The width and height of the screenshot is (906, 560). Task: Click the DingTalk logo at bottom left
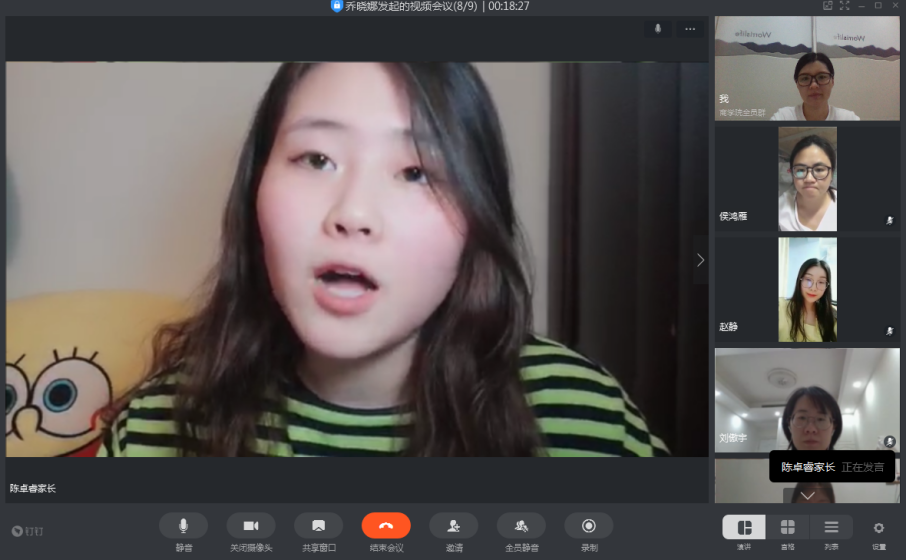click(x=27, y=531)
